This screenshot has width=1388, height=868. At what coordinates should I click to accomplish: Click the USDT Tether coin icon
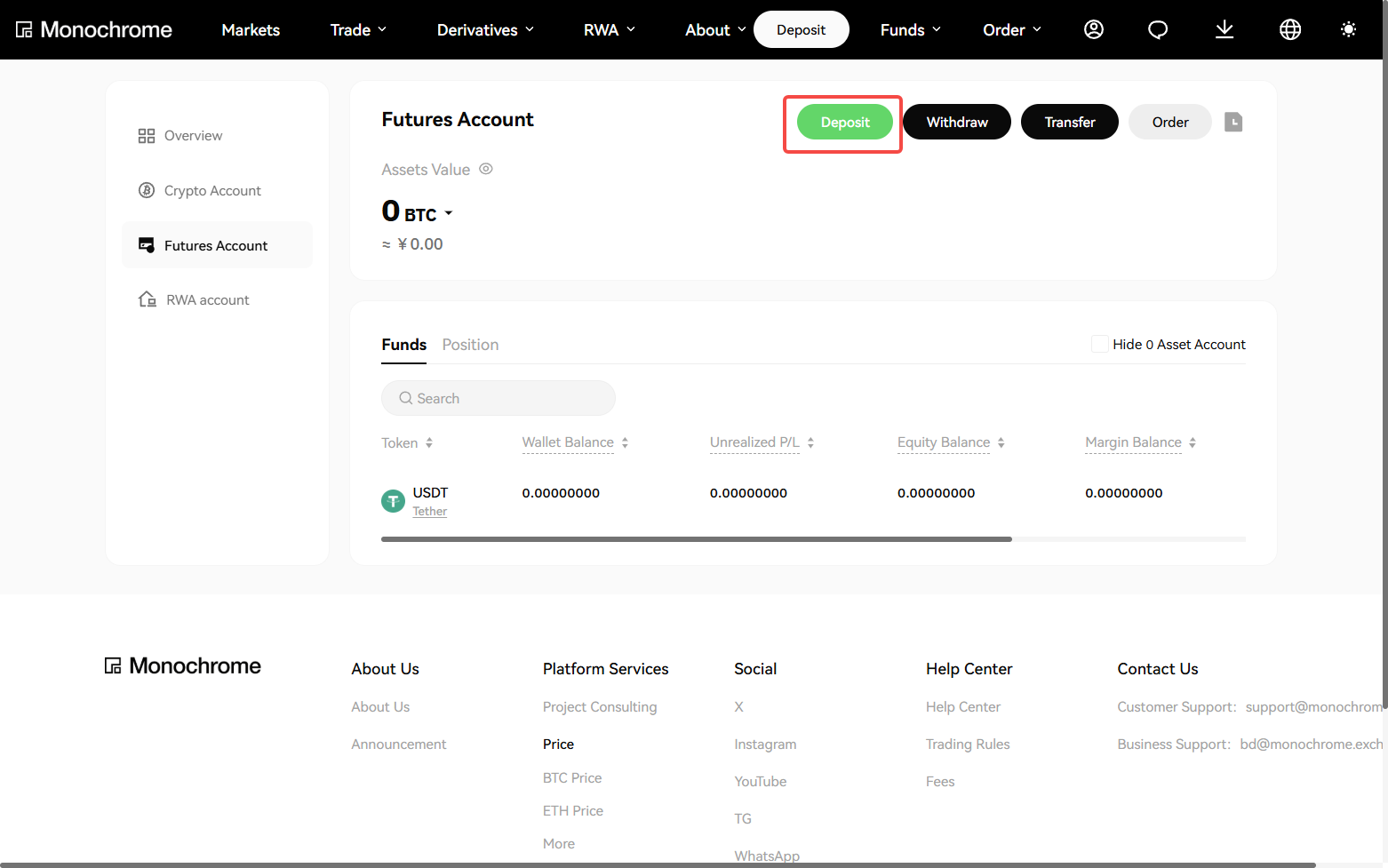click(x=393, y=501)
